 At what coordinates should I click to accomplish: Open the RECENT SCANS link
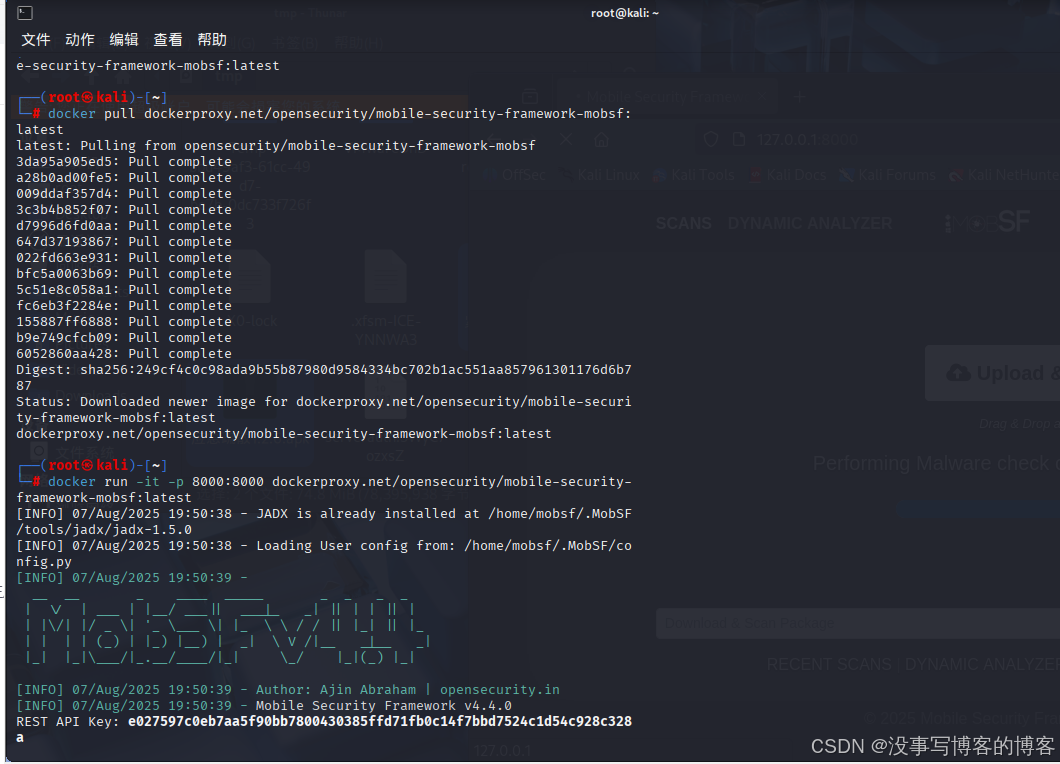830,664
